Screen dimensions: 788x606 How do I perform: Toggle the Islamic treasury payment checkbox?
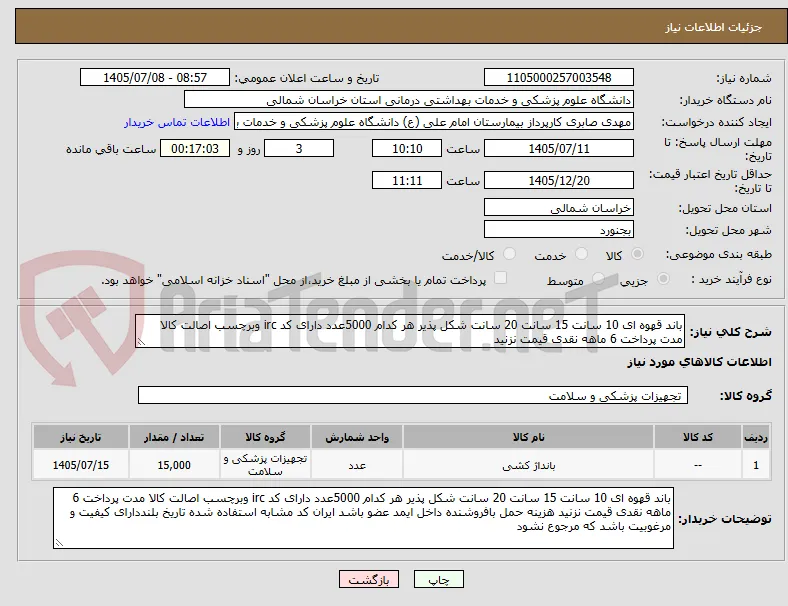tap(501, 278)
